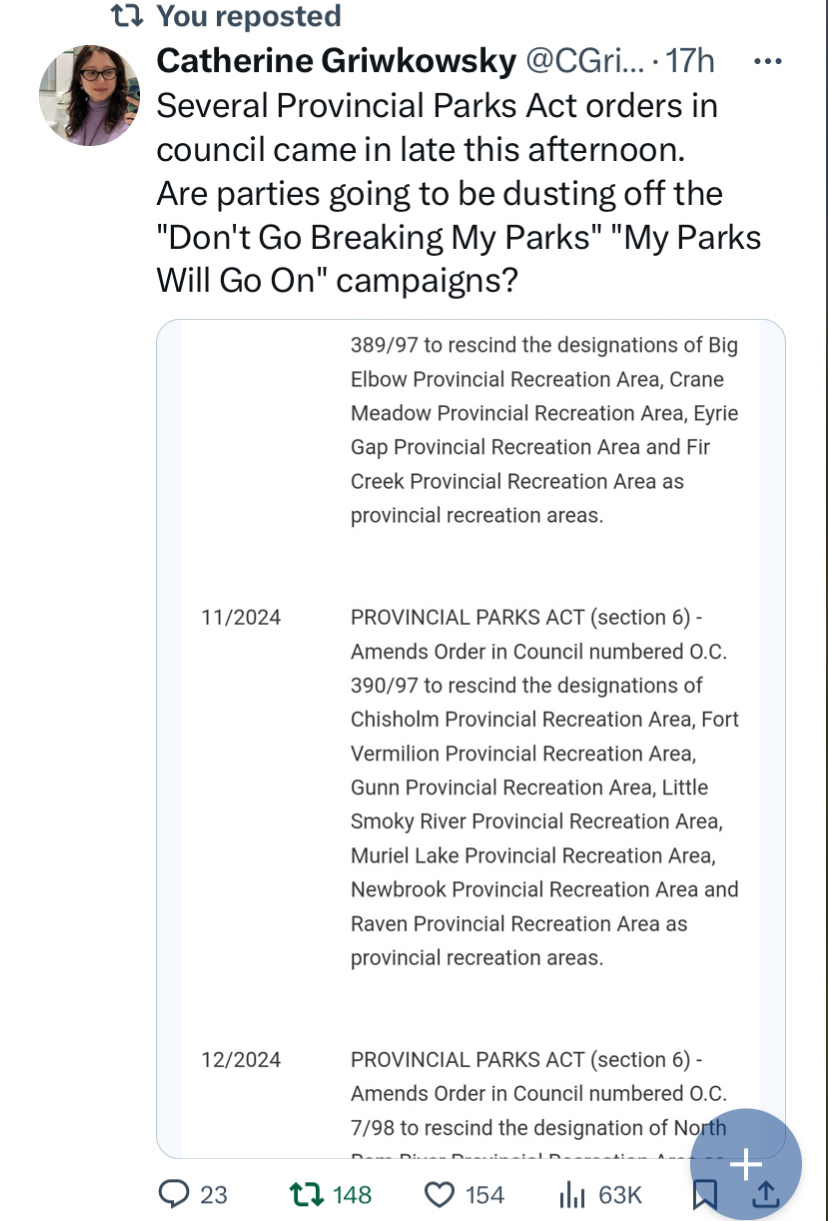Tap the reply speech bubble icon
Screen dimensions: 828x1221
pyautogui.click(x=176, y=1193)
